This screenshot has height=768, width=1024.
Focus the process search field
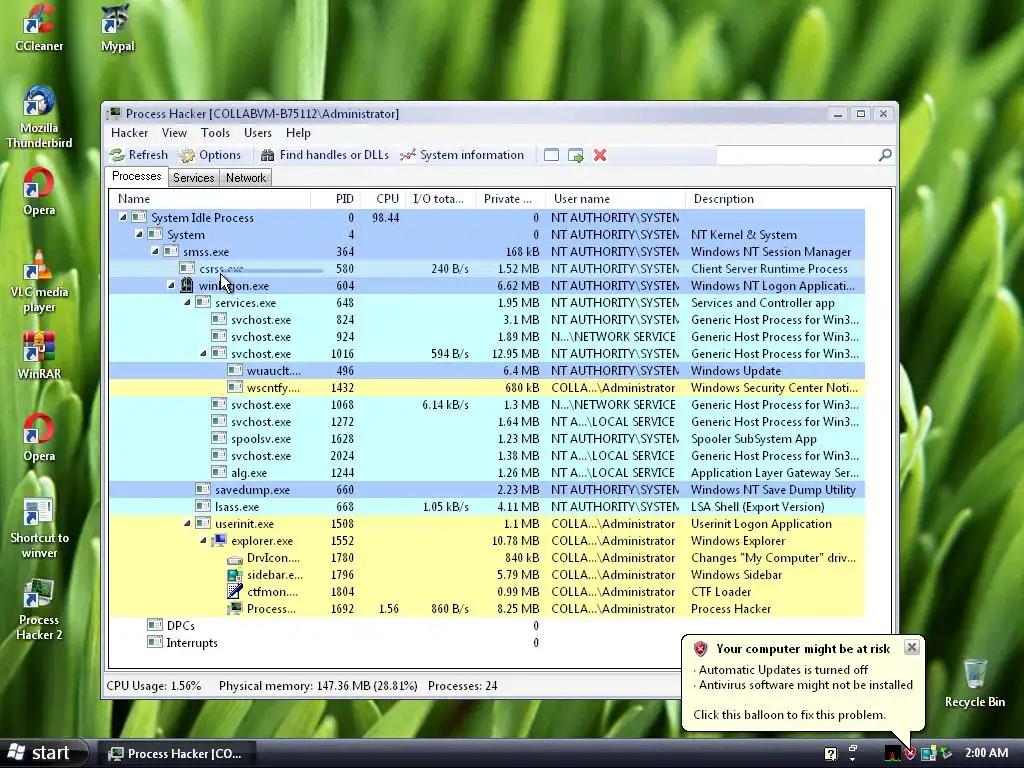797,155
